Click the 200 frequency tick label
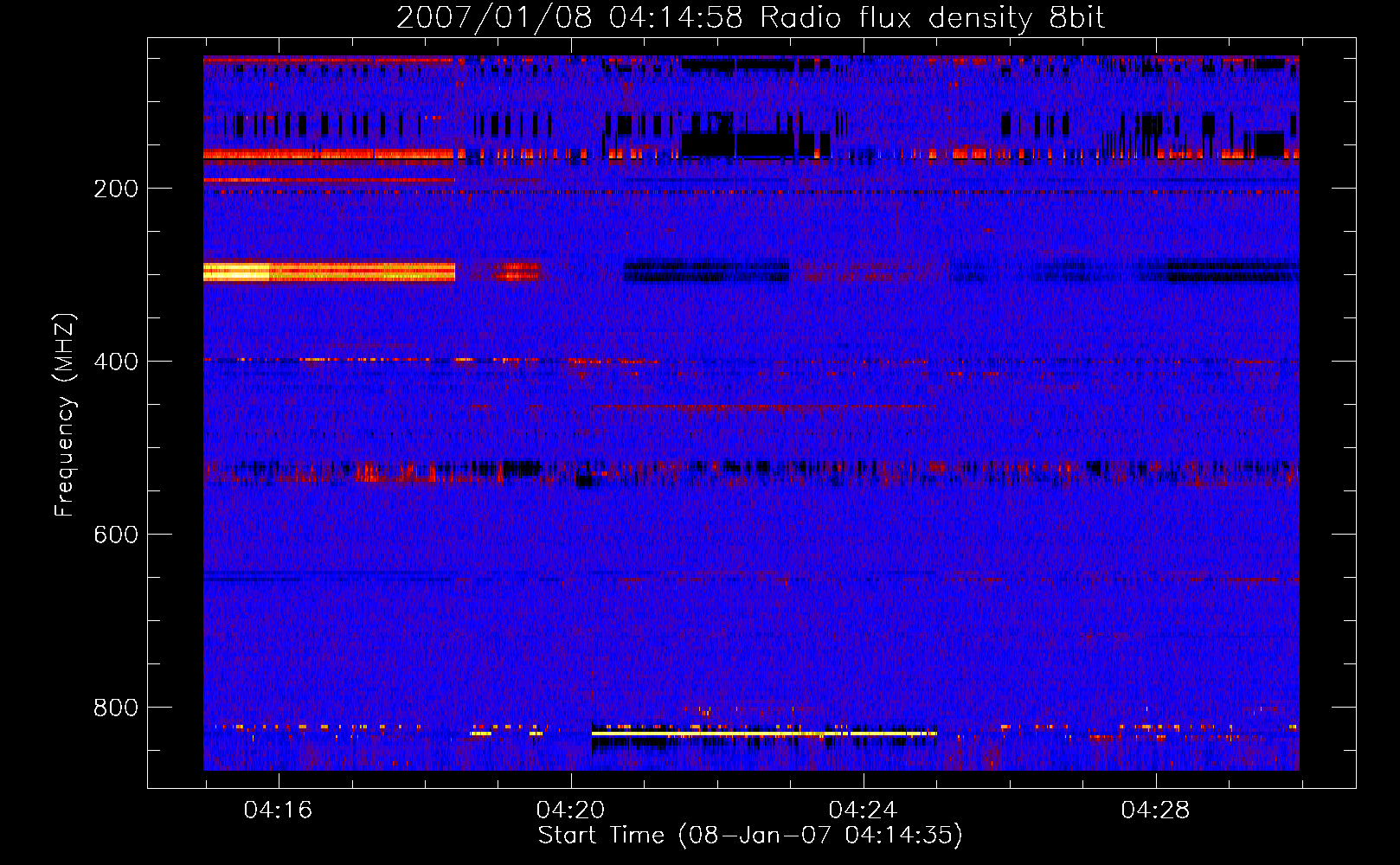Viewport: 1400px width, 865px height. [x=116, y=189]
